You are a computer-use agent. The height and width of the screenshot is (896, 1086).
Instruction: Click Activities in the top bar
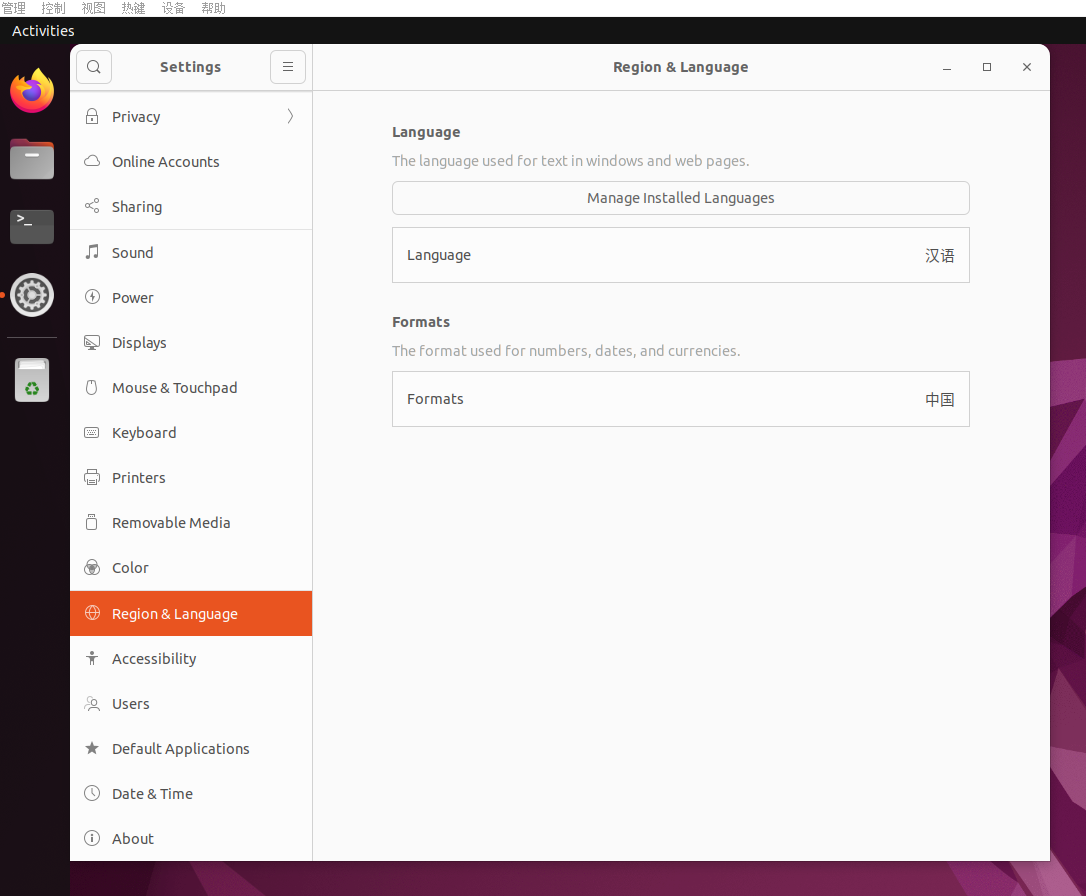click(x=42, y=30)
